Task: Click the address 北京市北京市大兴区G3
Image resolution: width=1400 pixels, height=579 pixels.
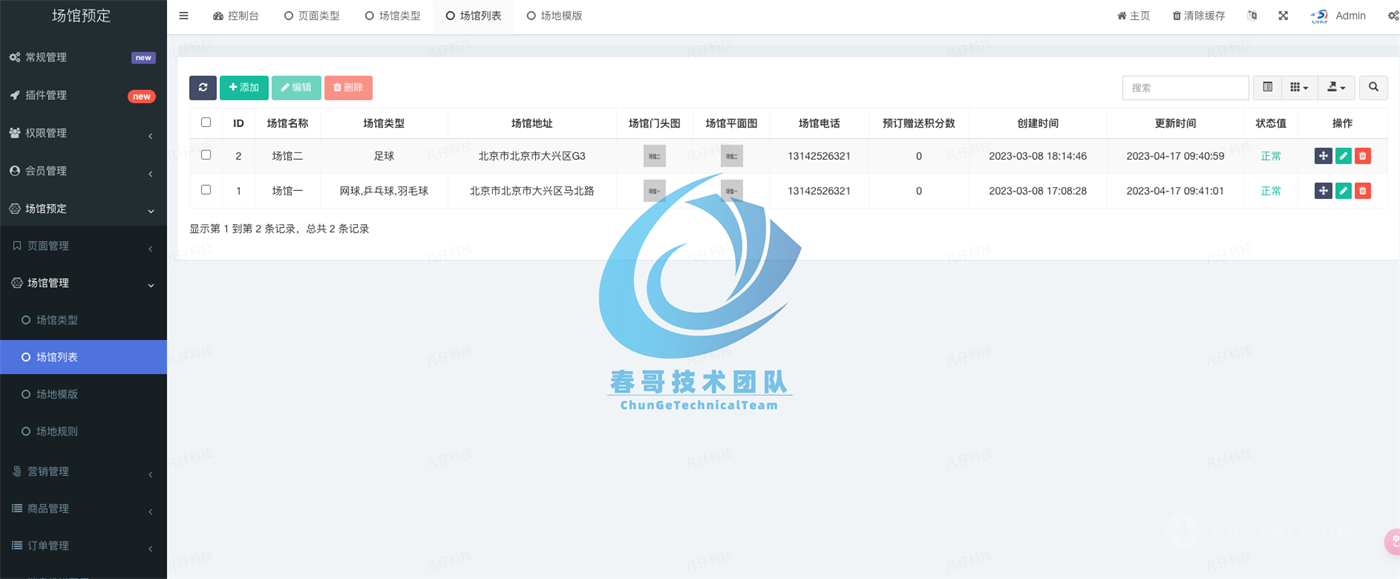Action: pos(532,156)
